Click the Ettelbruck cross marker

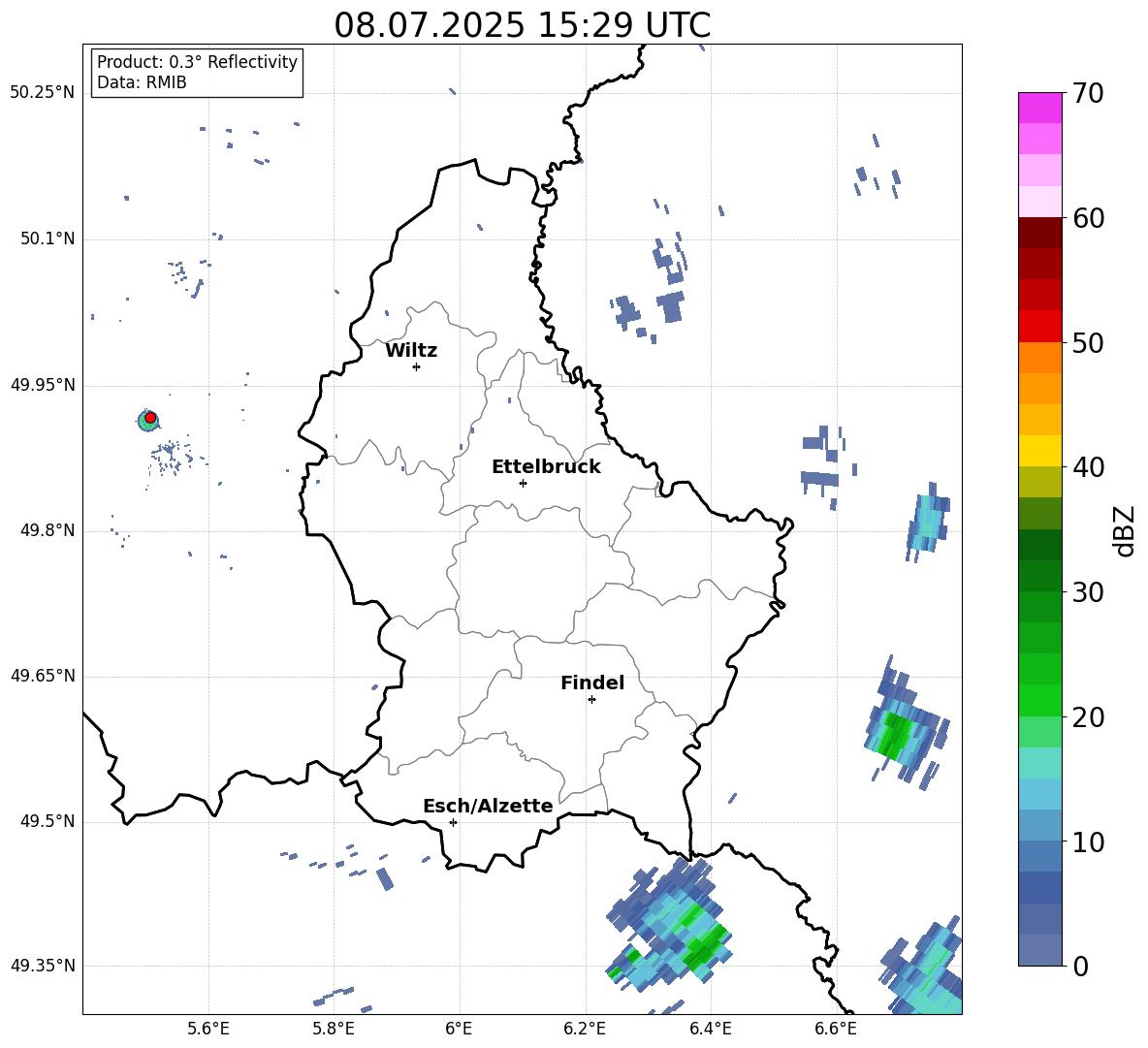coord(523,483)
